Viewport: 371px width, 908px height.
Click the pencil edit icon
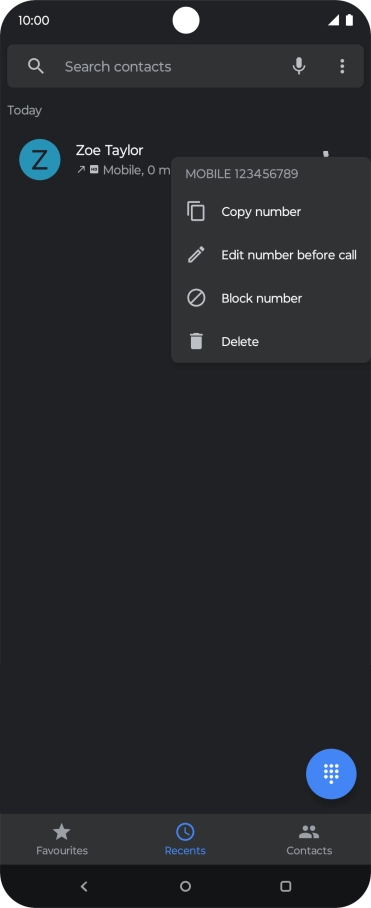pyautogui.click(x=196, y=255)
